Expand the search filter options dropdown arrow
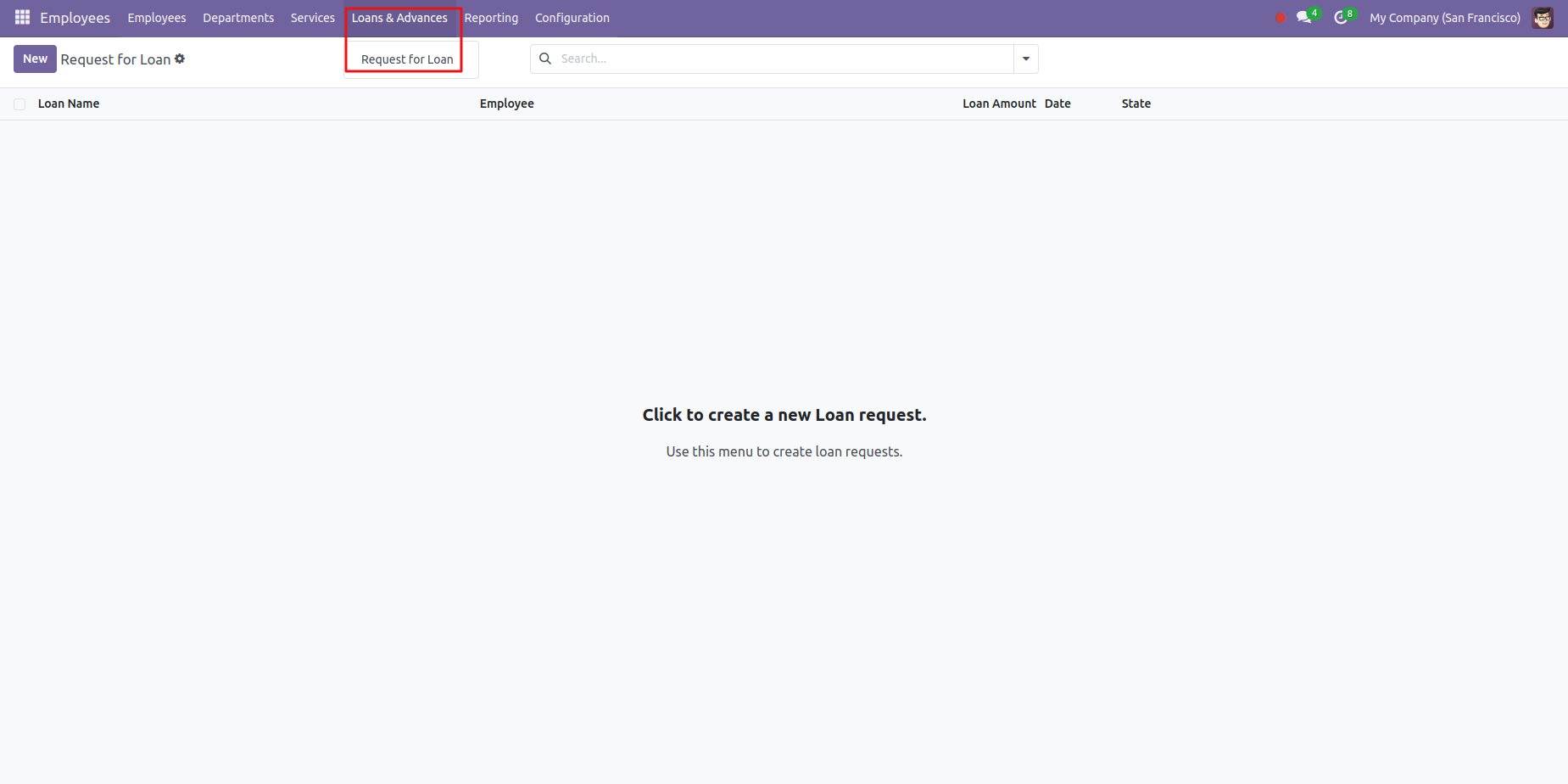Viewport: 1568px width, 784px height. pos(1026,59)
